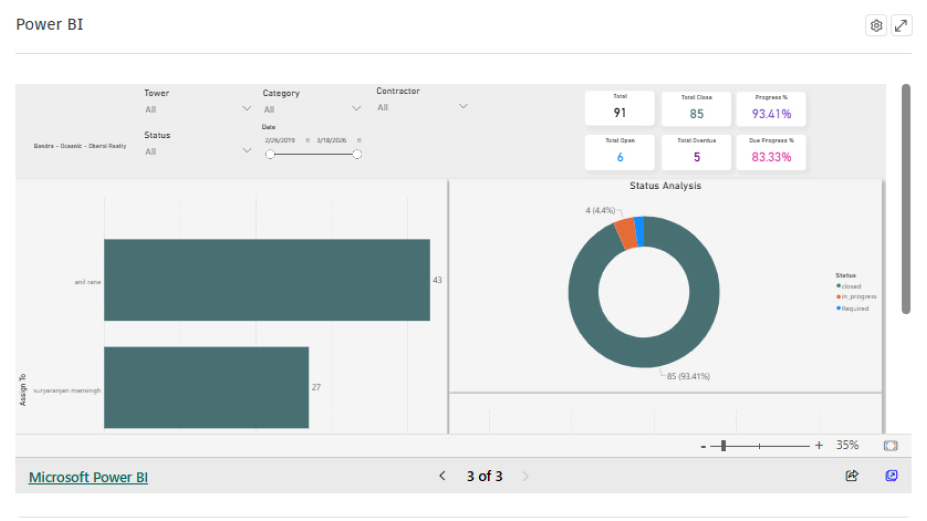Go to next report page arrow
The height and width of the screenshot is (521, 927).
(x=525, y=476)
